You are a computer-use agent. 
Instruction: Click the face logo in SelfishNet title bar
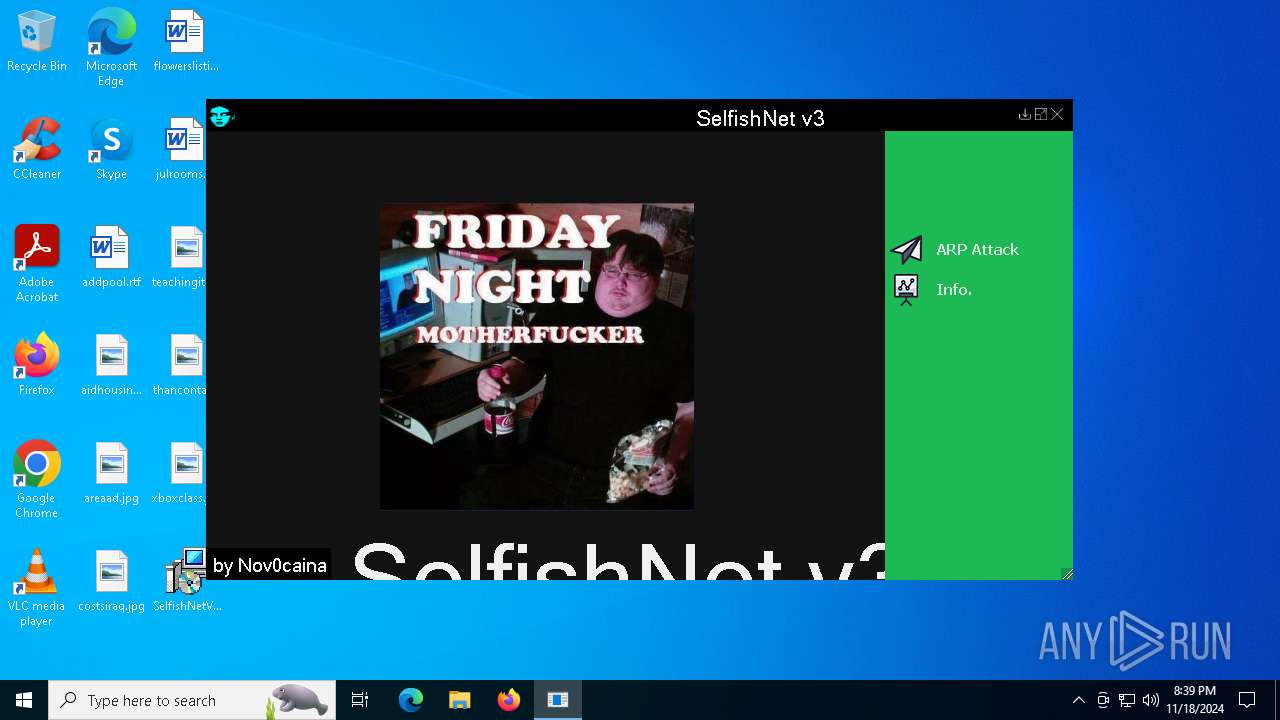[221, 116]
